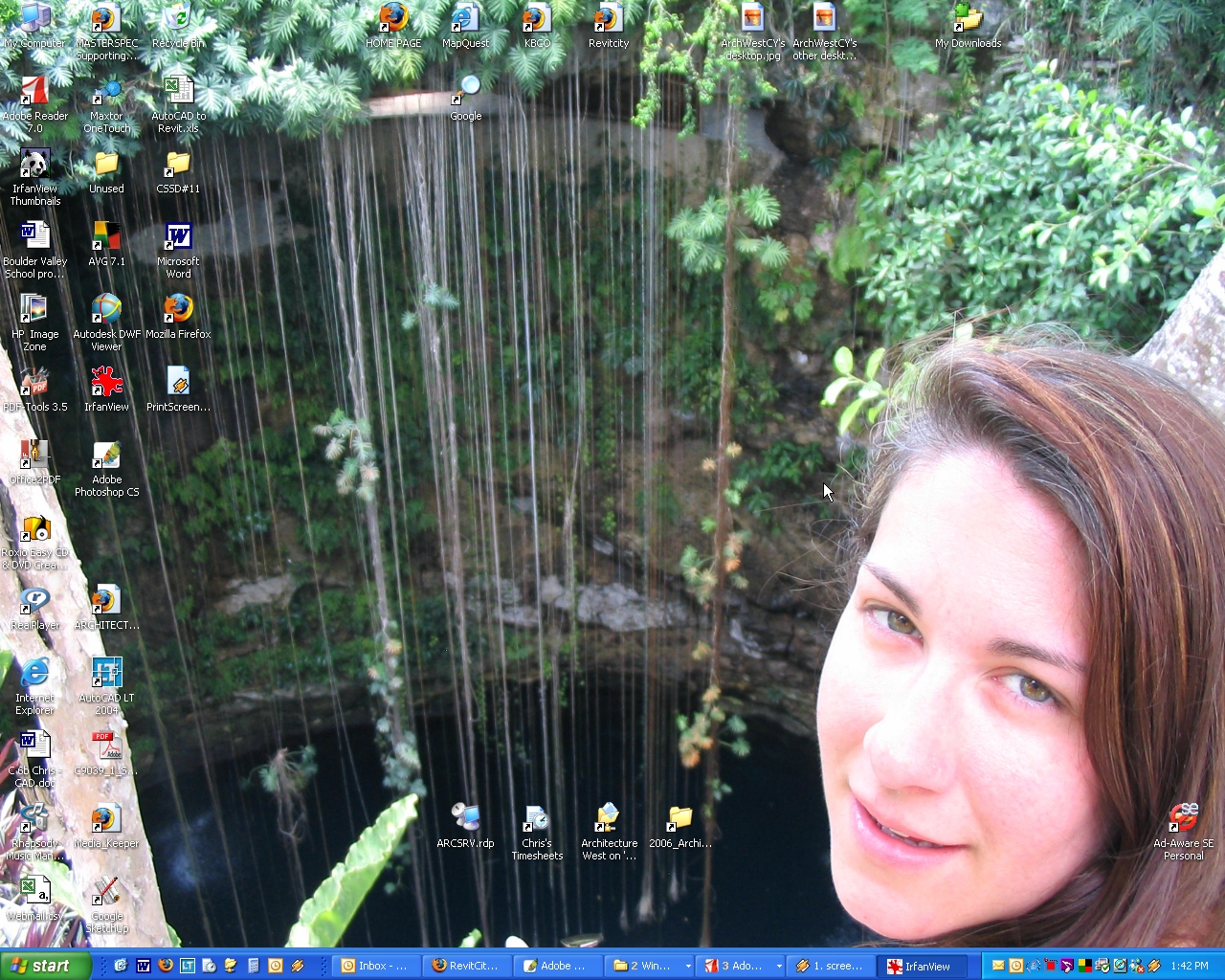Viewport: 1225px width, 980px height.
Task: Open Adobe Photoshop CS desktop icon
Action: pos(106,457)
